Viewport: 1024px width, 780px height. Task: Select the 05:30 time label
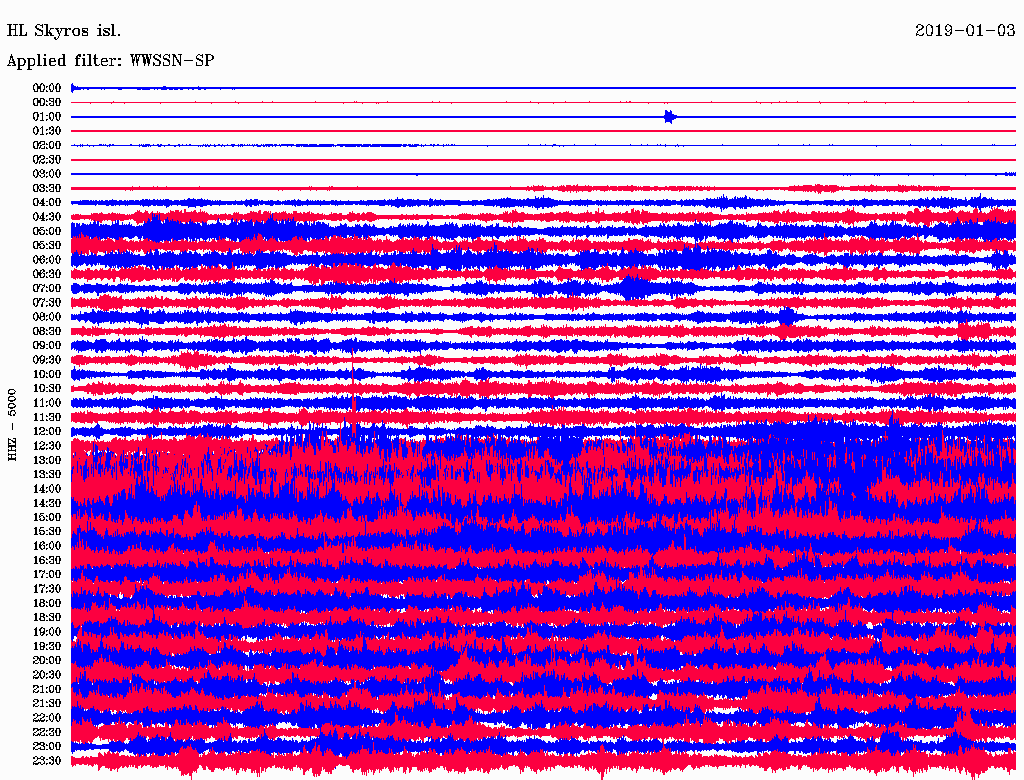[x=47, y=245]
